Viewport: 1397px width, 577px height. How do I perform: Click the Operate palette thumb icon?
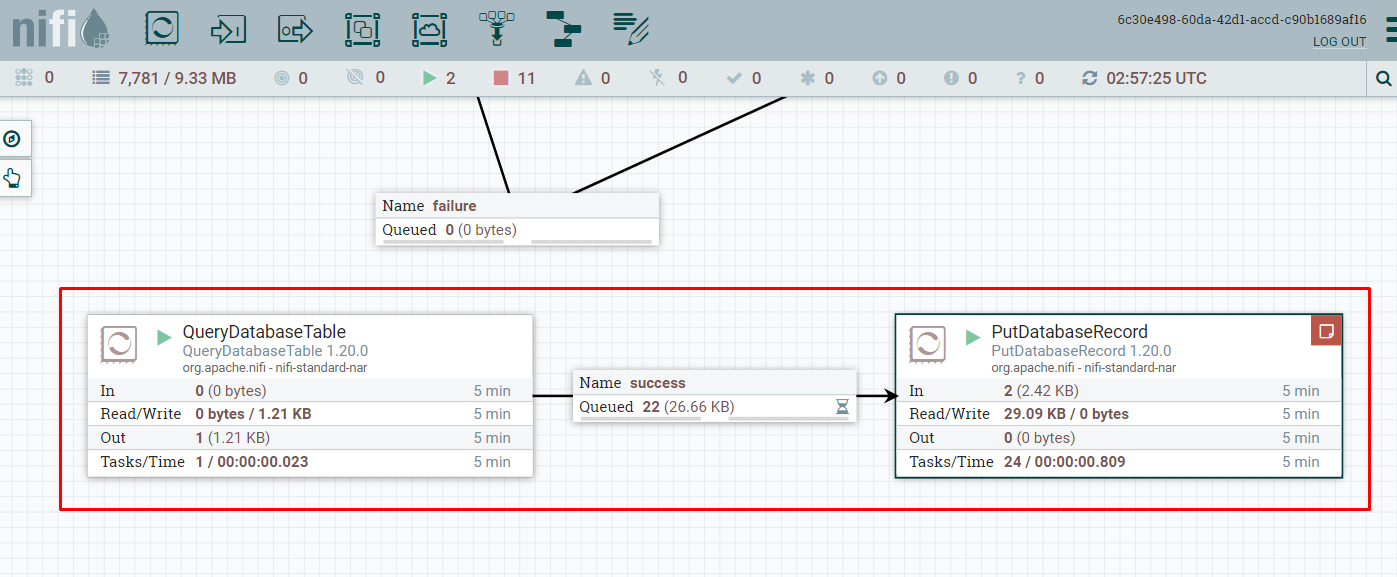(14, 177)
